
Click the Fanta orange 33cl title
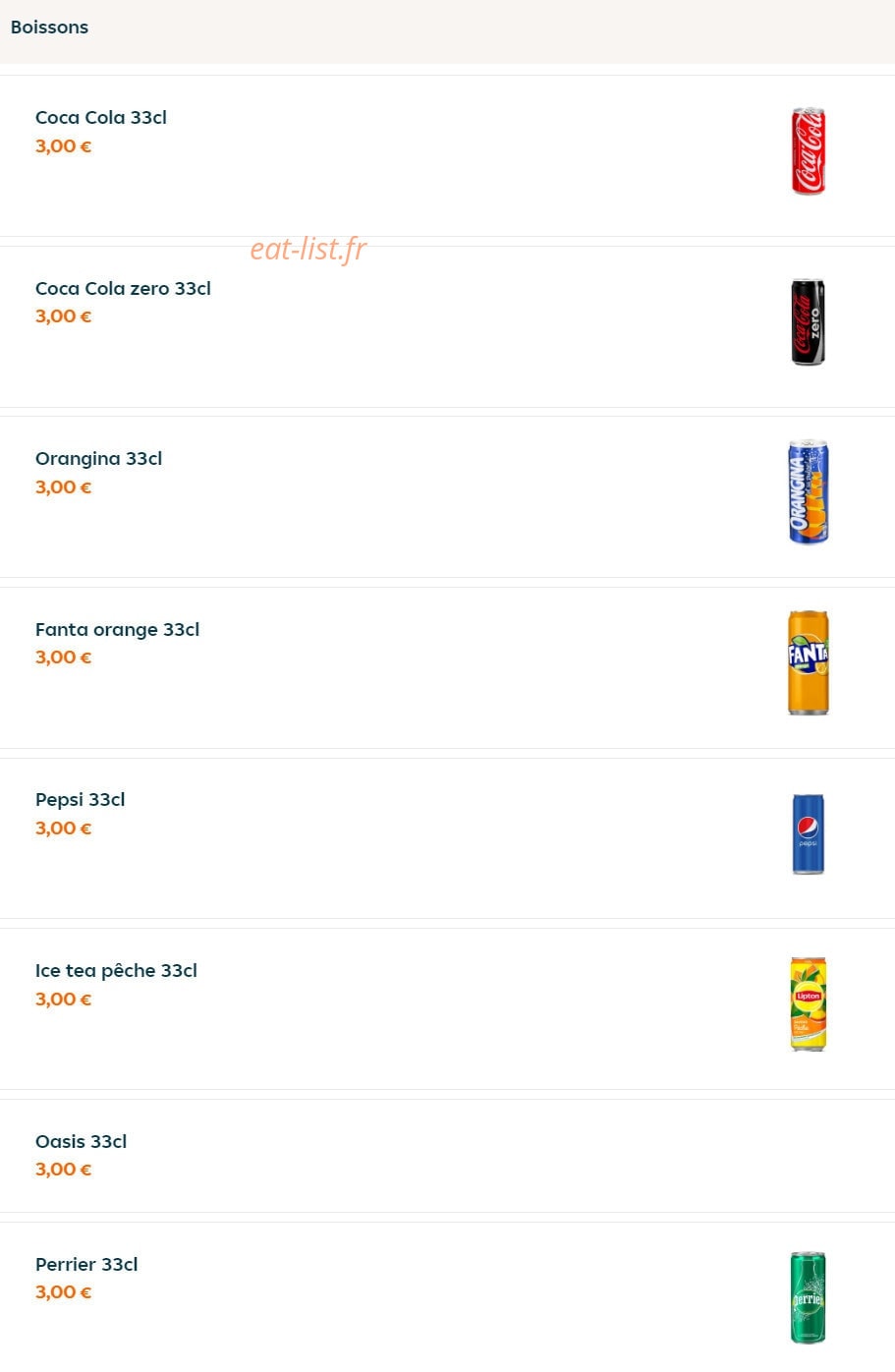(117, 629)
